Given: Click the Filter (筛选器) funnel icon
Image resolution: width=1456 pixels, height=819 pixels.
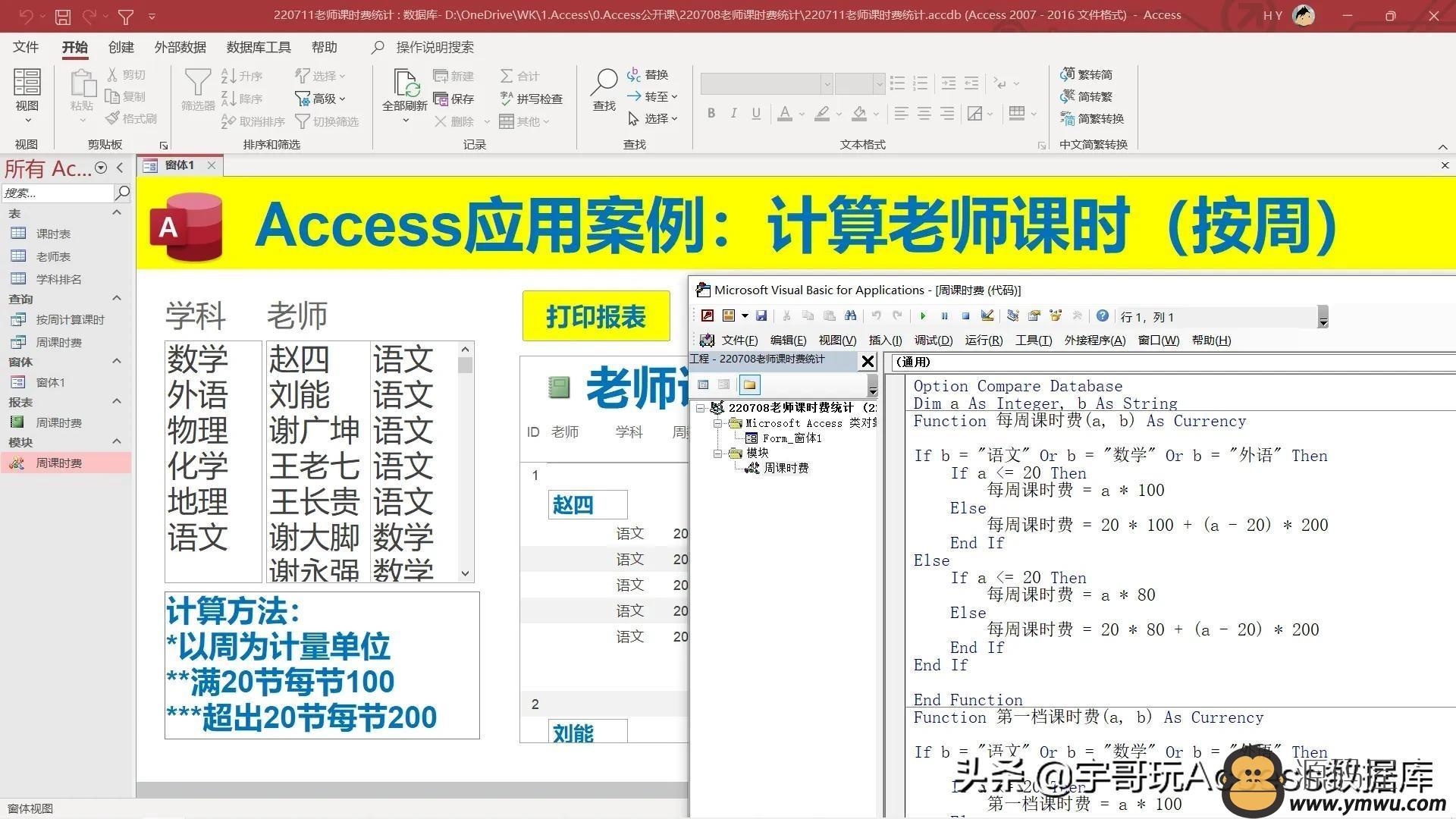Looking at the screenshot, I should click(198, 89).
